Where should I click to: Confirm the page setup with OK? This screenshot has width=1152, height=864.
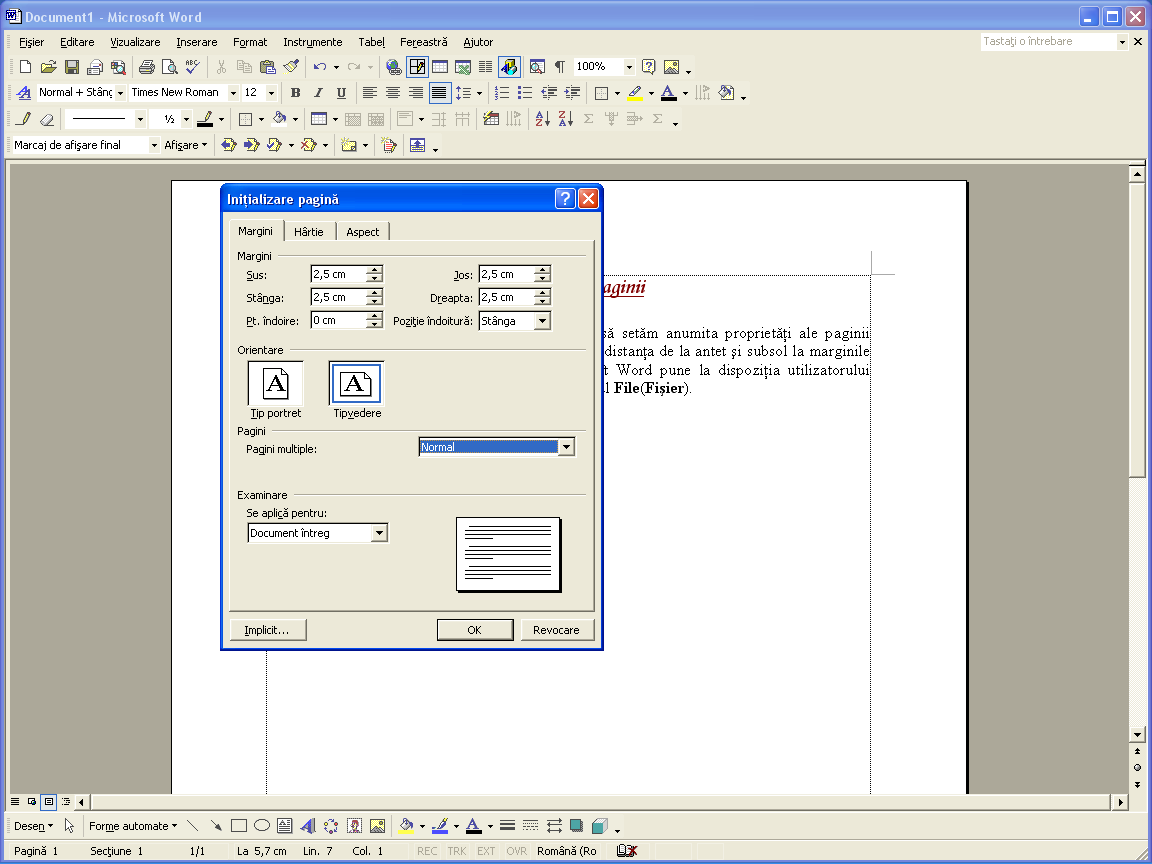(475, 630)
